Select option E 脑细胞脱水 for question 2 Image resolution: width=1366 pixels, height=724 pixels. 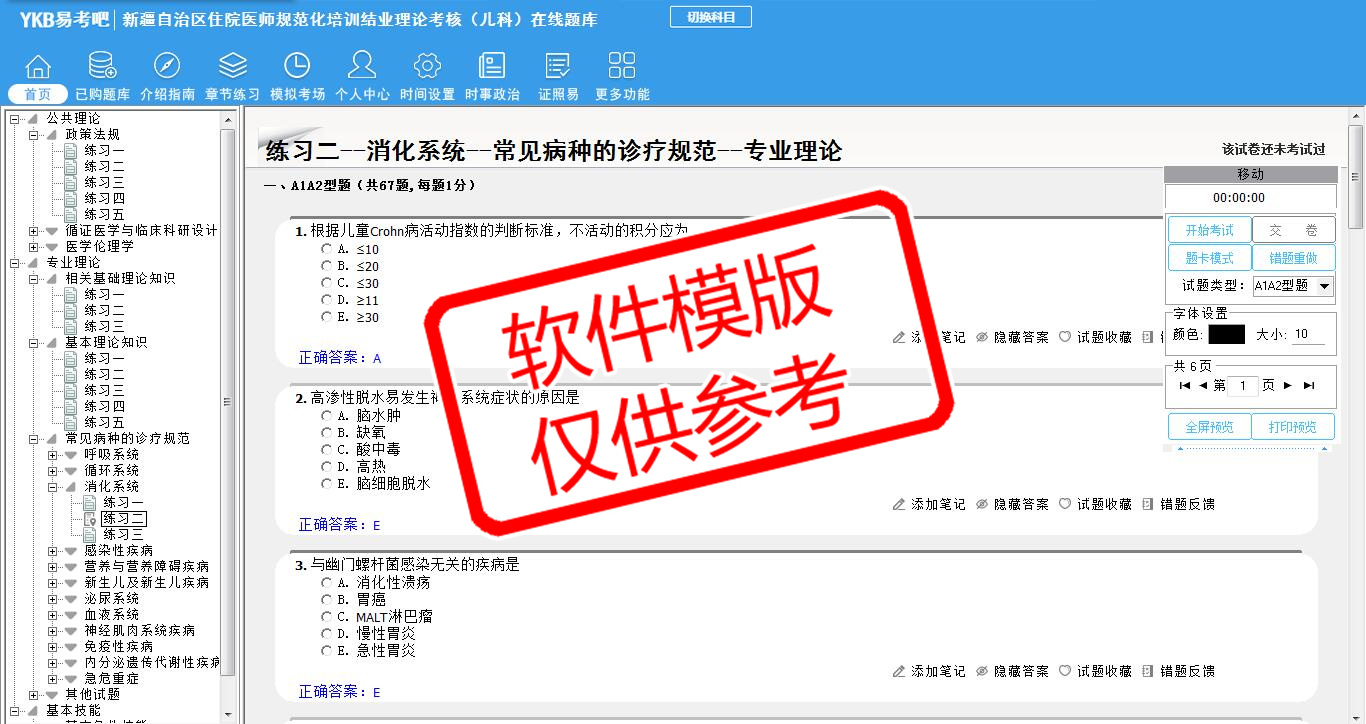point(327,483)
